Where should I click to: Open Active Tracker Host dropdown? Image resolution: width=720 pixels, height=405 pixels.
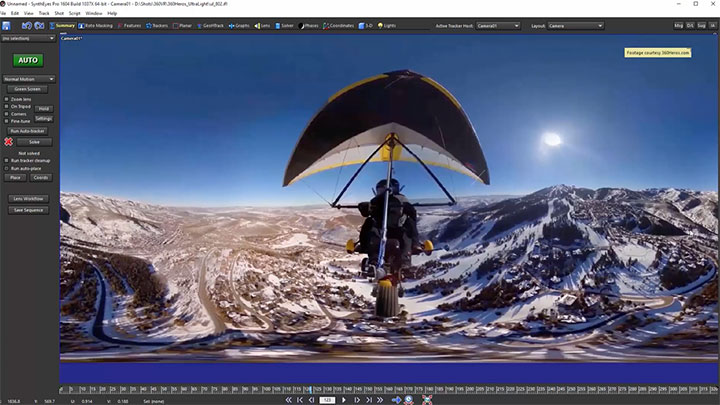[x=498, y=26]
